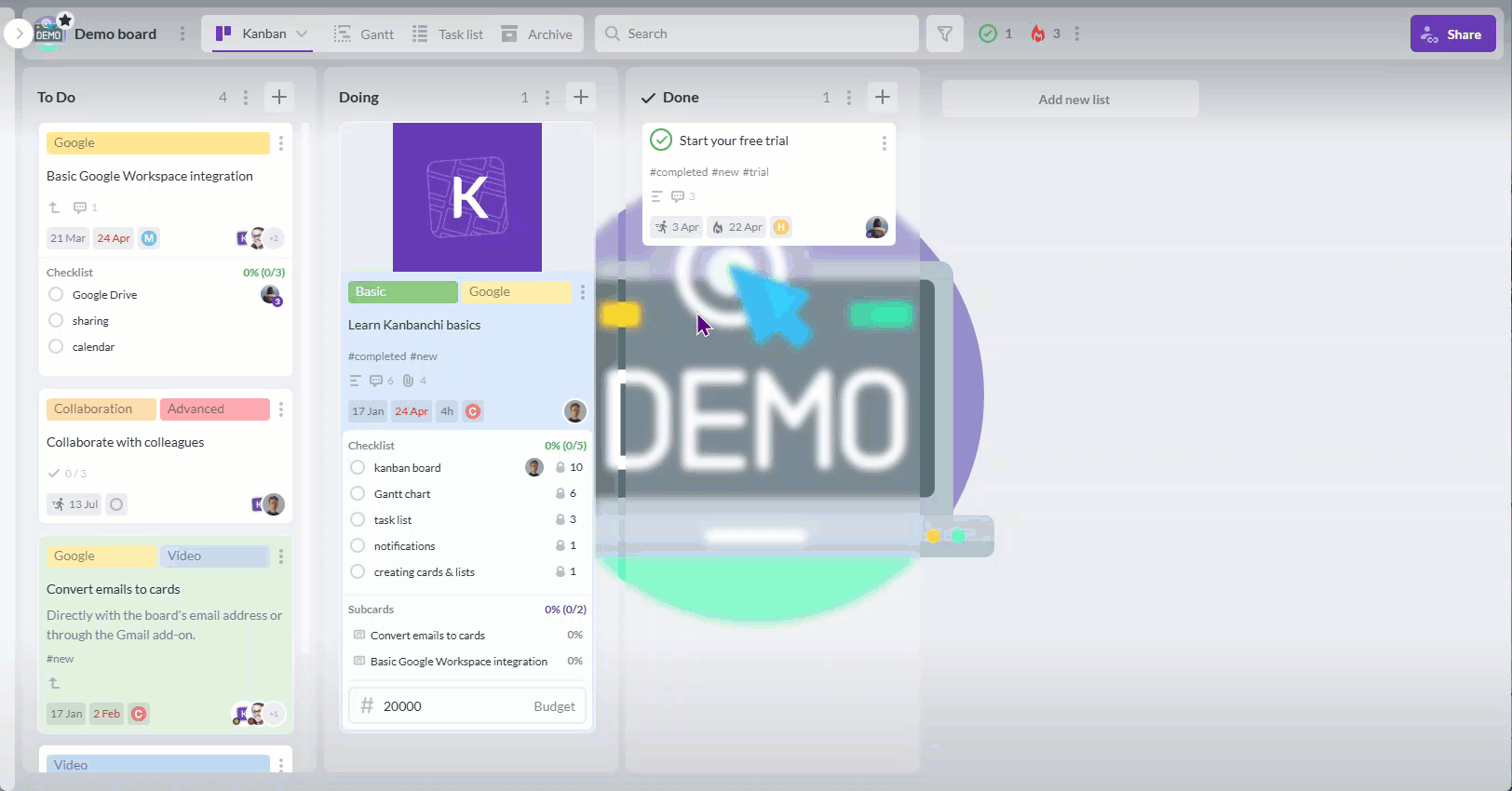Click description icon on Start your free trial
The image size is (1512, 791).
point(656,196)
